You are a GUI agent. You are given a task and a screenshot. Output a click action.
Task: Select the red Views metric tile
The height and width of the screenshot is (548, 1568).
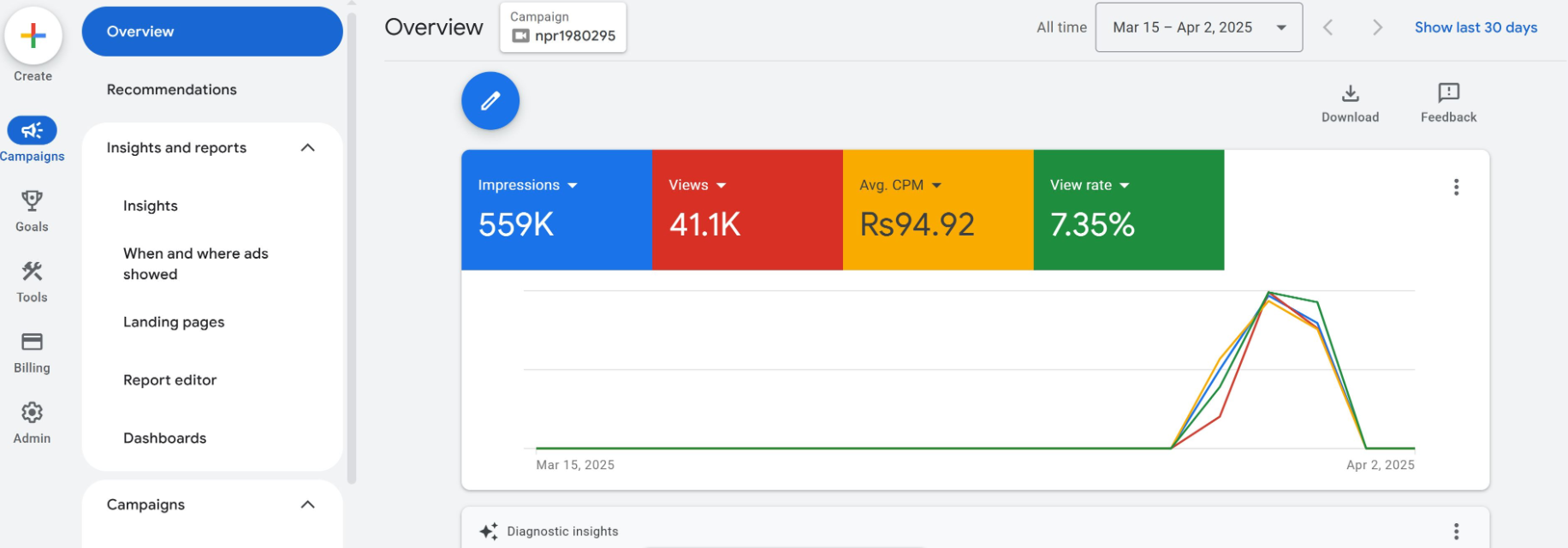[x=747, y=211]
